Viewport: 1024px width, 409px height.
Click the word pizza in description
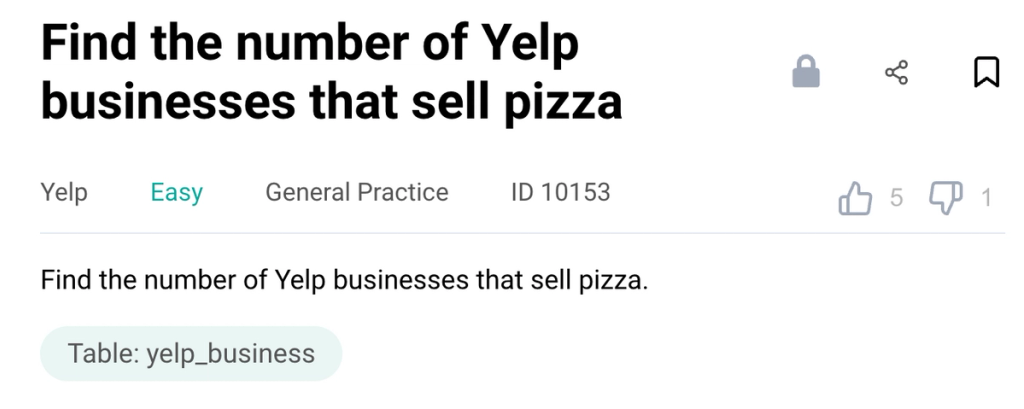pos(613,281)
